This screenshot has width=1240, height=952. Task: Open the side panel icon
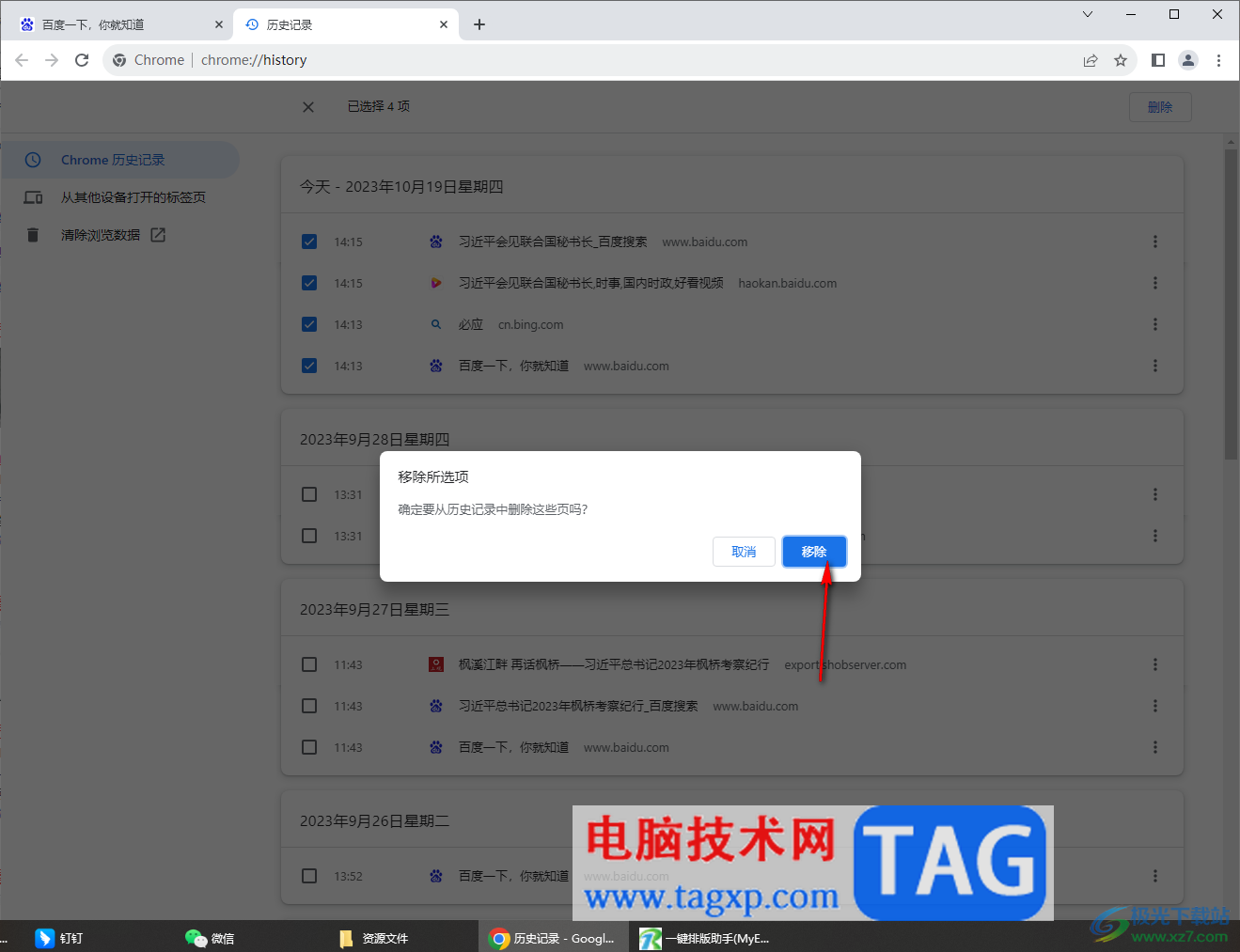coord(1158,59)
